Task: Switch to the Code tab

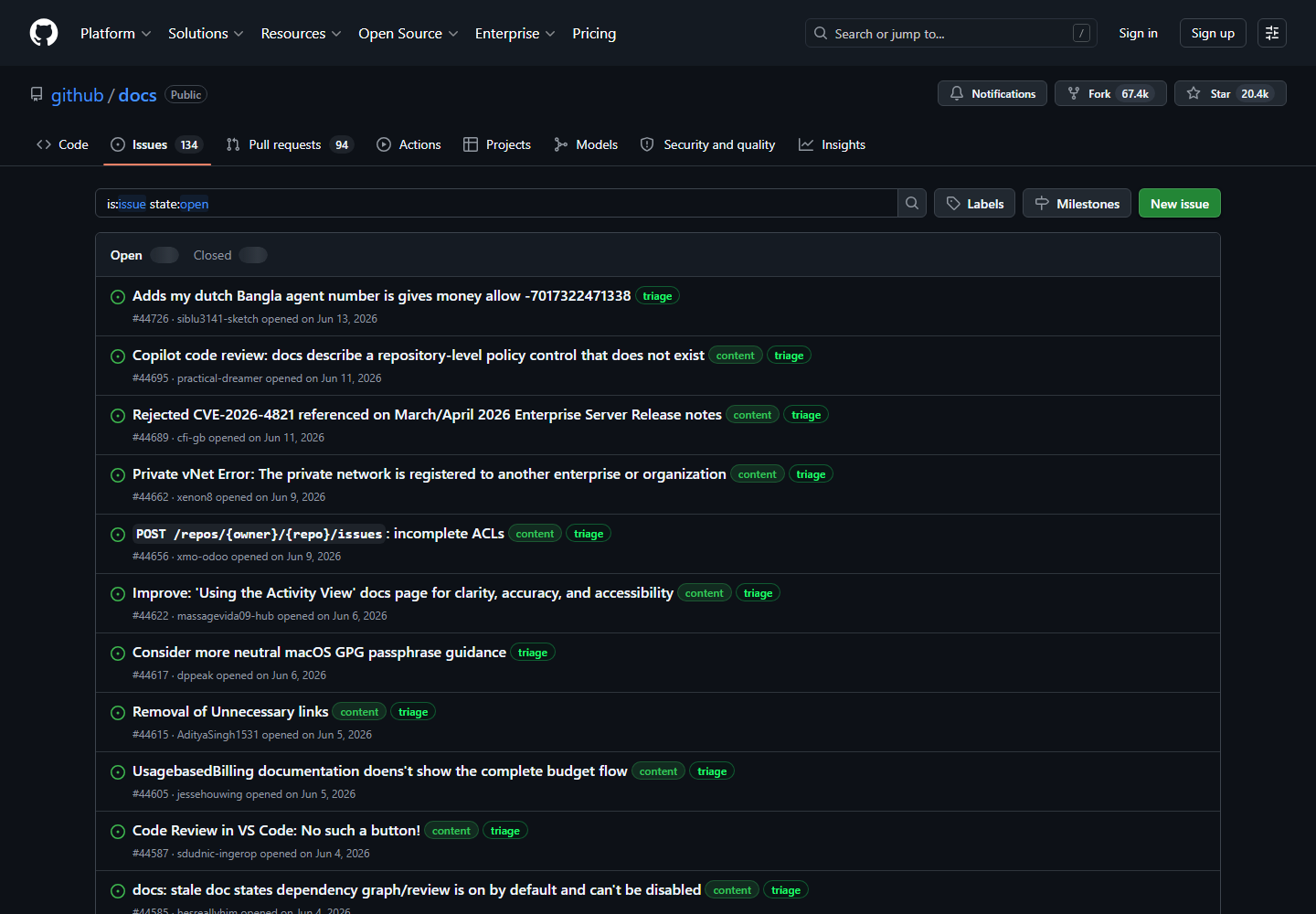Action: (x=62, y=144)
